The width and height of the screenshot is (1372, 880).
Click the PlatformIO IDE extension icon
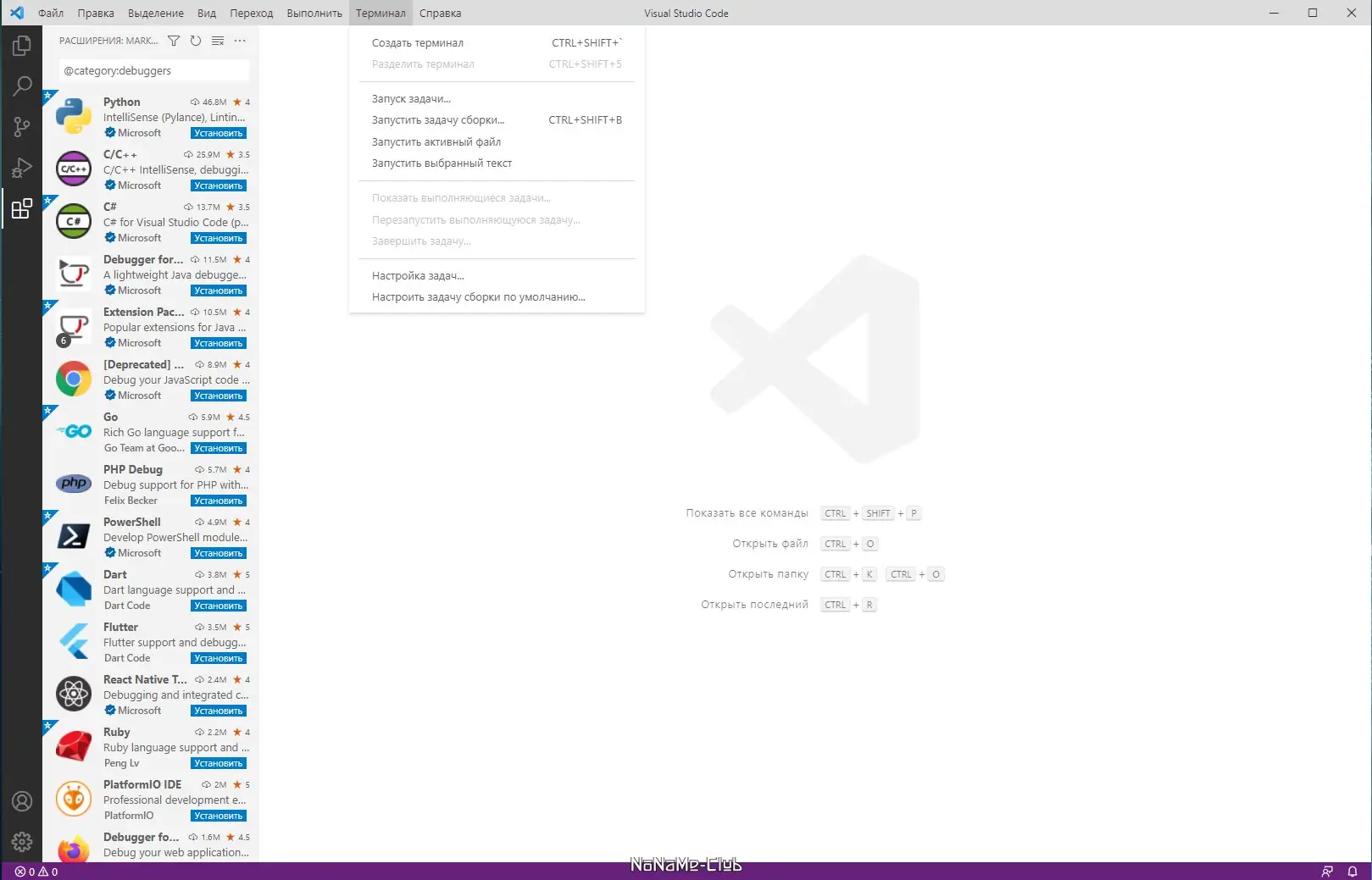pyautogui.click(x=74, y=800)
